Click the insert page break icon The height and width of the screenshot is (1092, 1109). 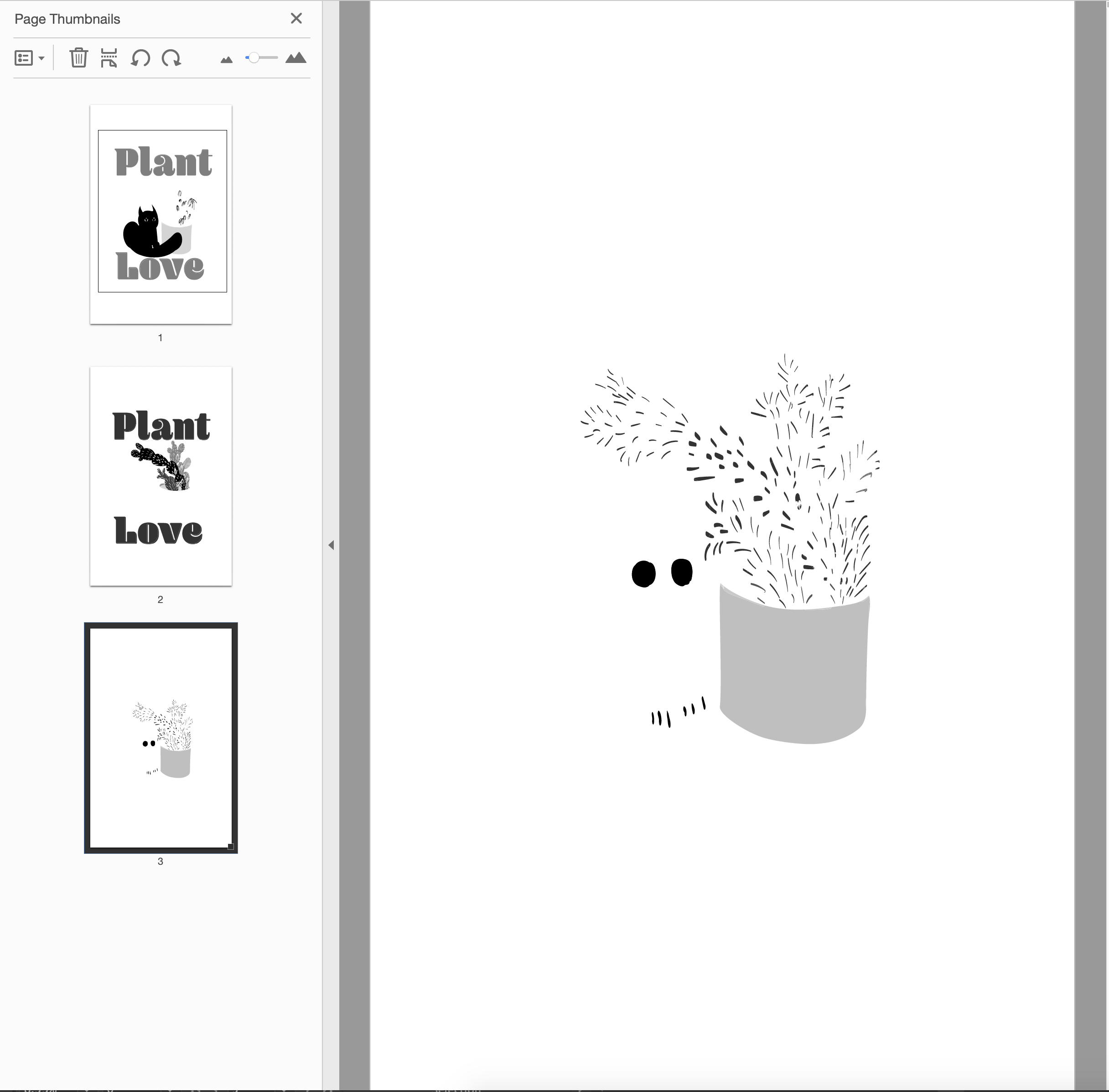pyautogui.click(x=109, y=58)
